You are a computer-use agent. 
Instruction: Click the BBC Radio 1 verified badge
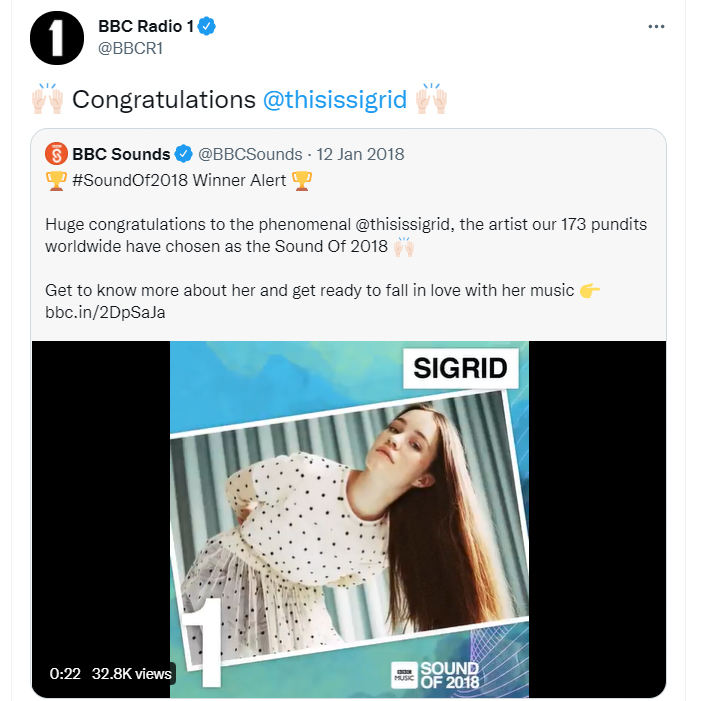pos(208,27)
